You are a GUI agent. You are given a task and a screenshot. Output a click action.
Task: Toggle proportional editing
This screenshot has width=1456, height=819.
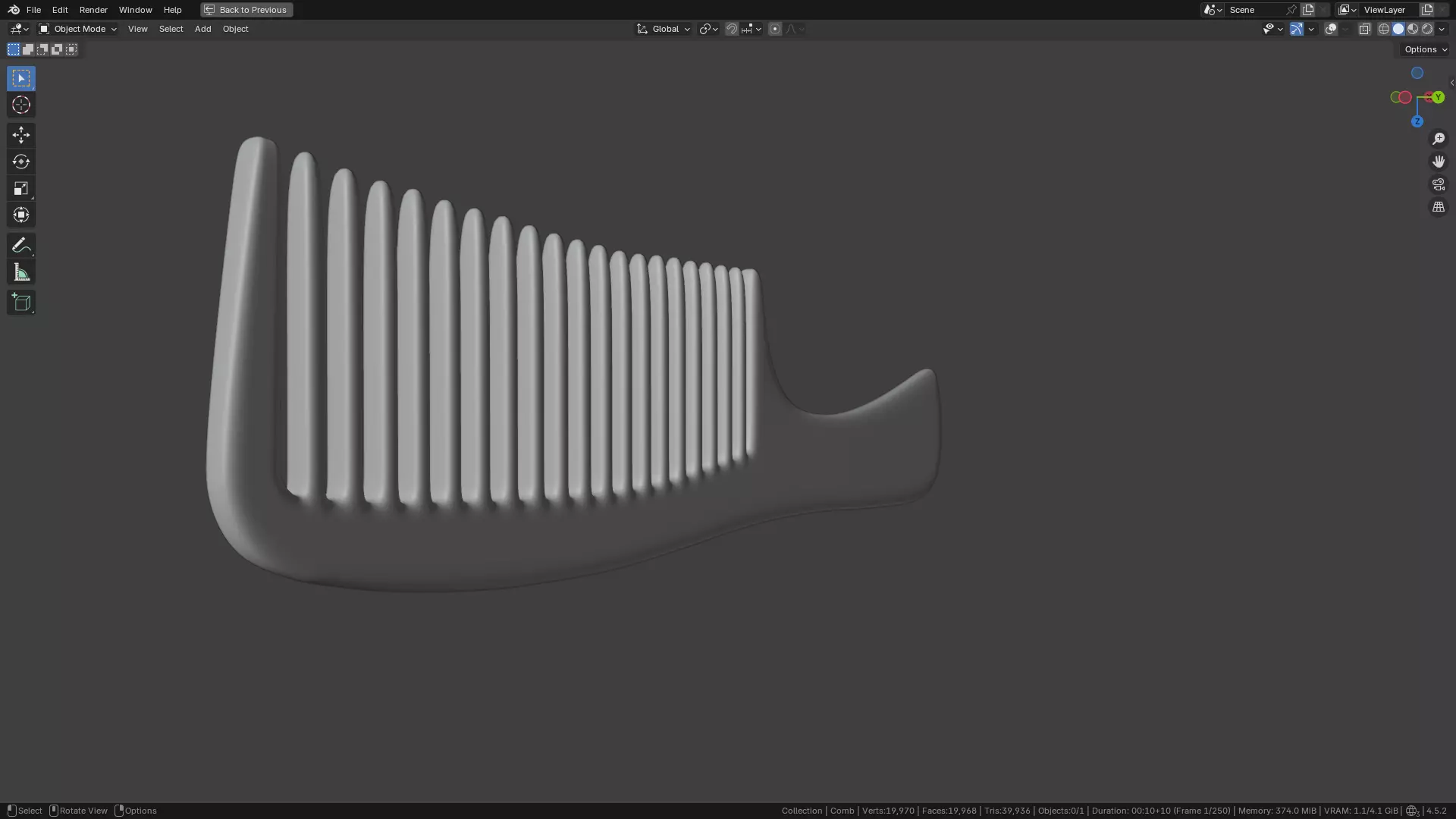[774, 29]
